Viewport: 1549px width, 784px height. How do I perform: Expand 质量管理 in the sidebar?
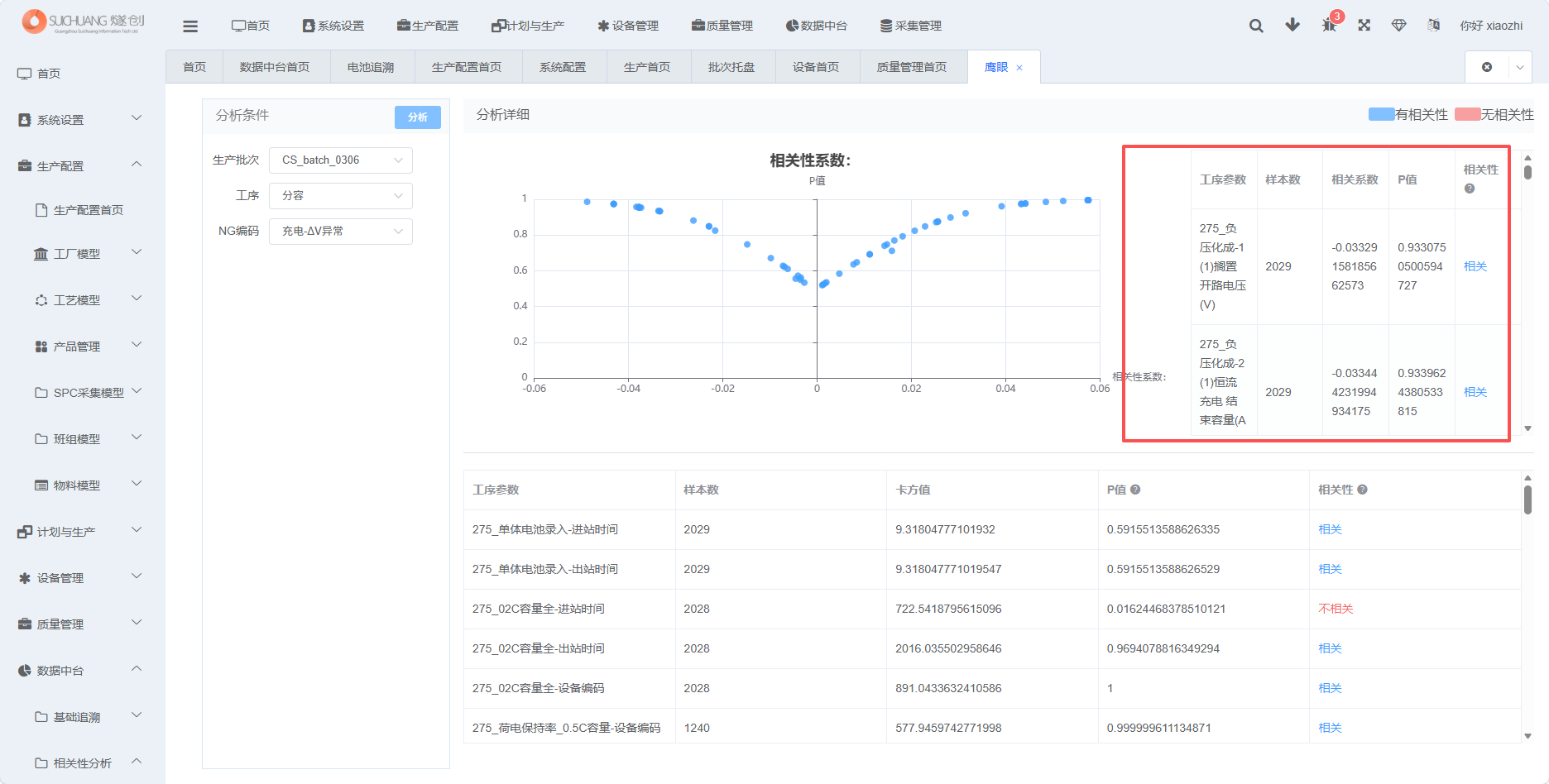83,624
